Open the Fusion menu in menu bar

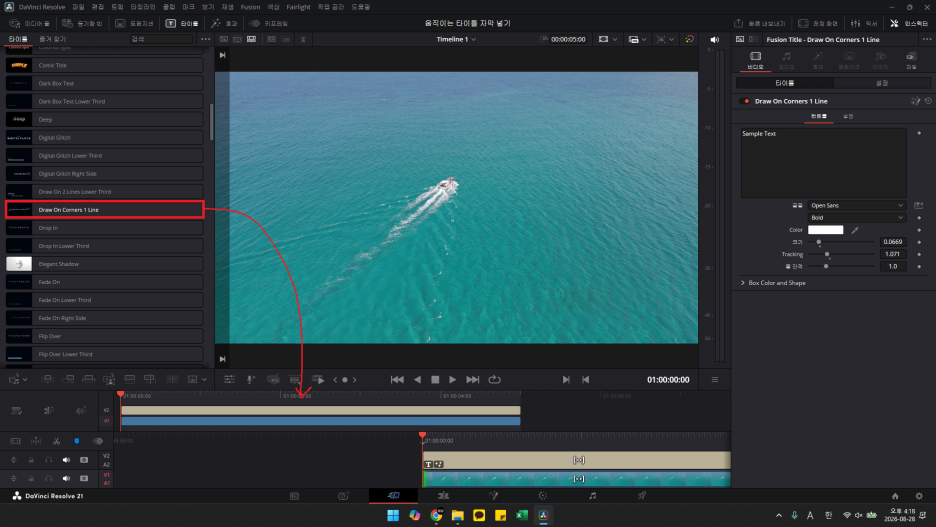pyautogui.click(x=250, y=7)
